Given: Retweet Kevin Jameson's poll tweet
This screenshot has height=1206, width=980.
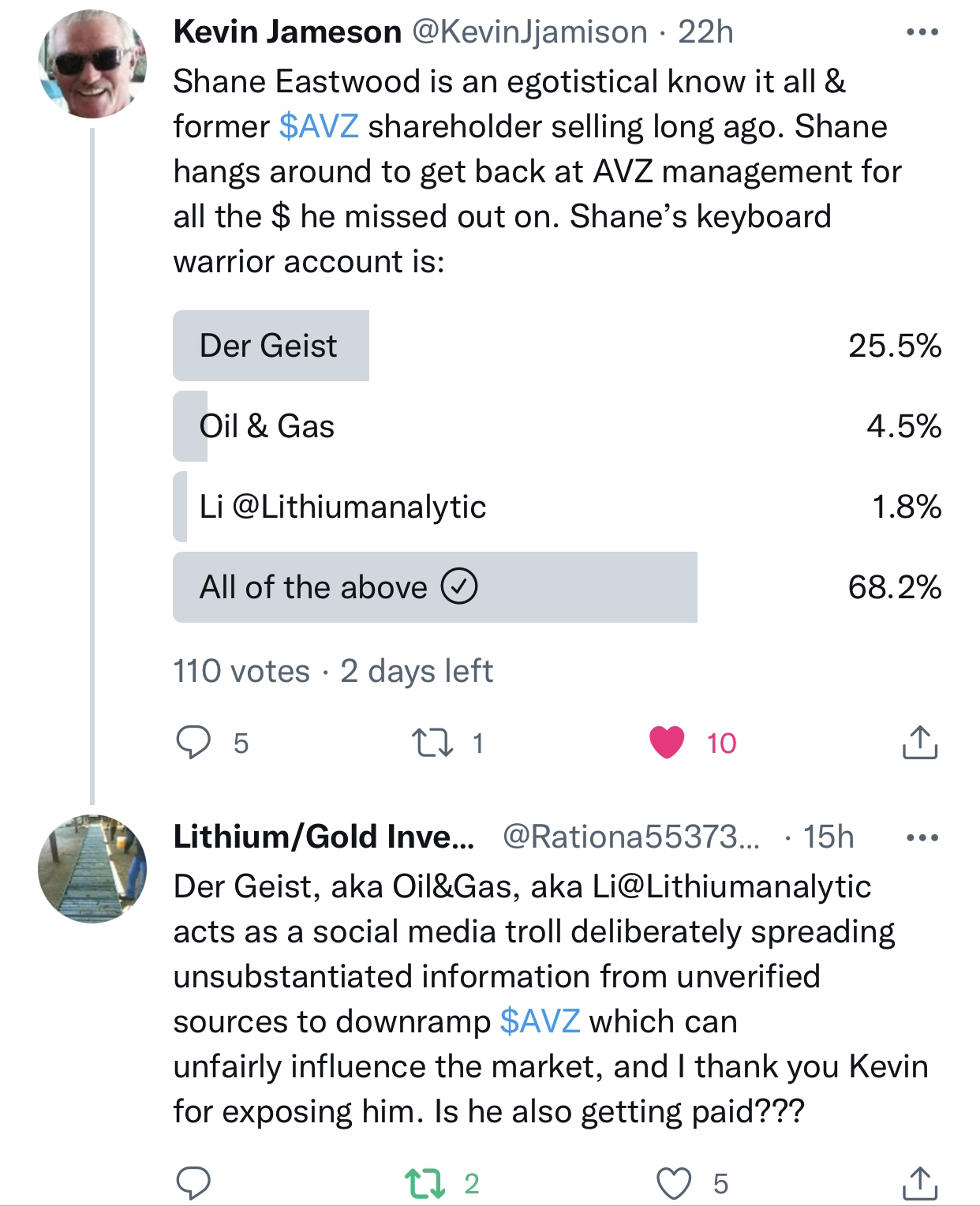Looking at the screenshot, I should pyautogui.click(x=432, y=743).
